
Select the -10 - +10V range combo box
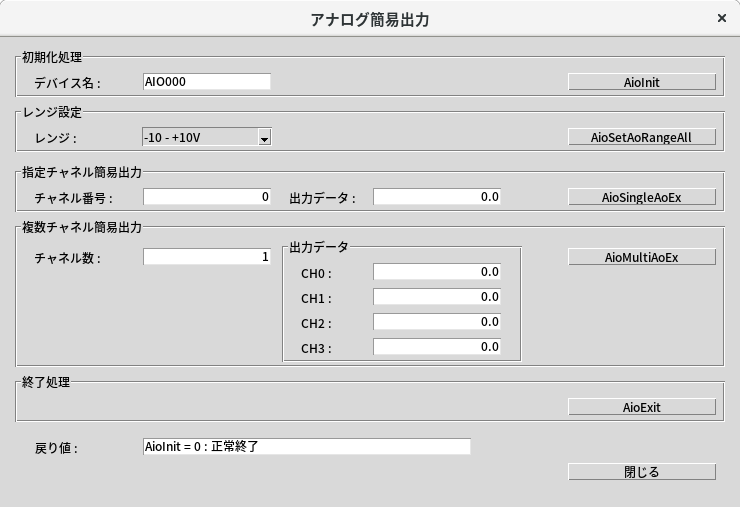point(199,137)
